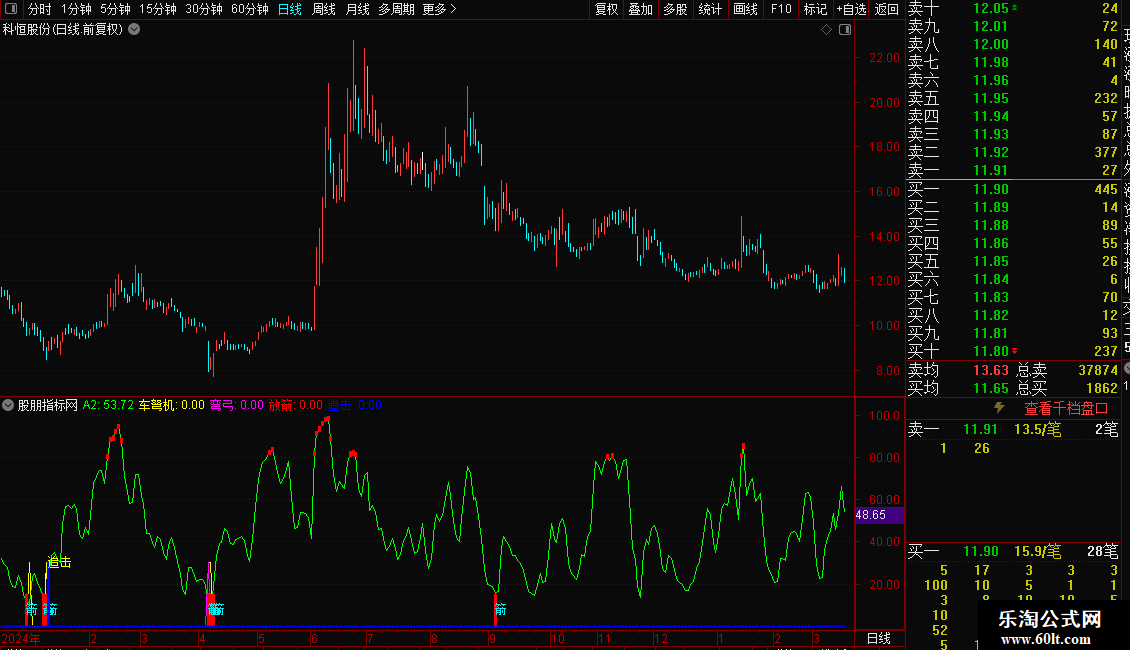Click the 15.9/笔 buy average text
The height and width of the screenshot is (650, 1130).
[1037, 552]
